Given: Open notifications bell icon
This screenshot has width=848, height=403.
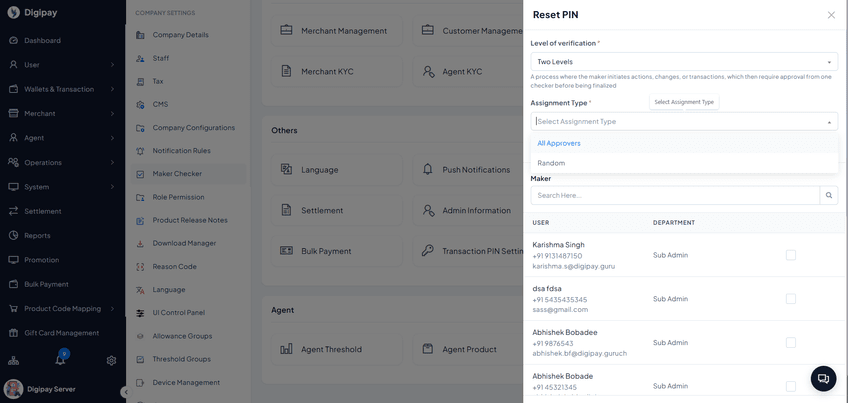Looking at the screenshot, I should pos(61,360).
